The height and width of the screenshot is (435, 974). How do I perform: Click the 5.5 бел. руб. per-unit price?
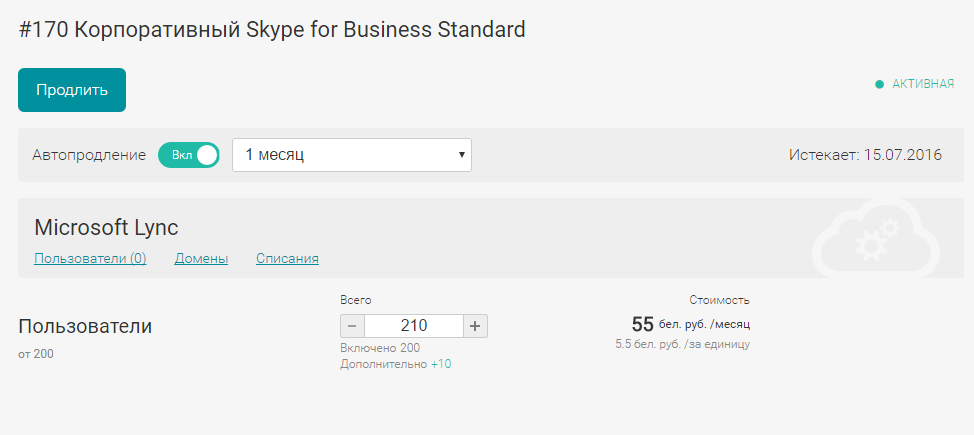(682, 344)
